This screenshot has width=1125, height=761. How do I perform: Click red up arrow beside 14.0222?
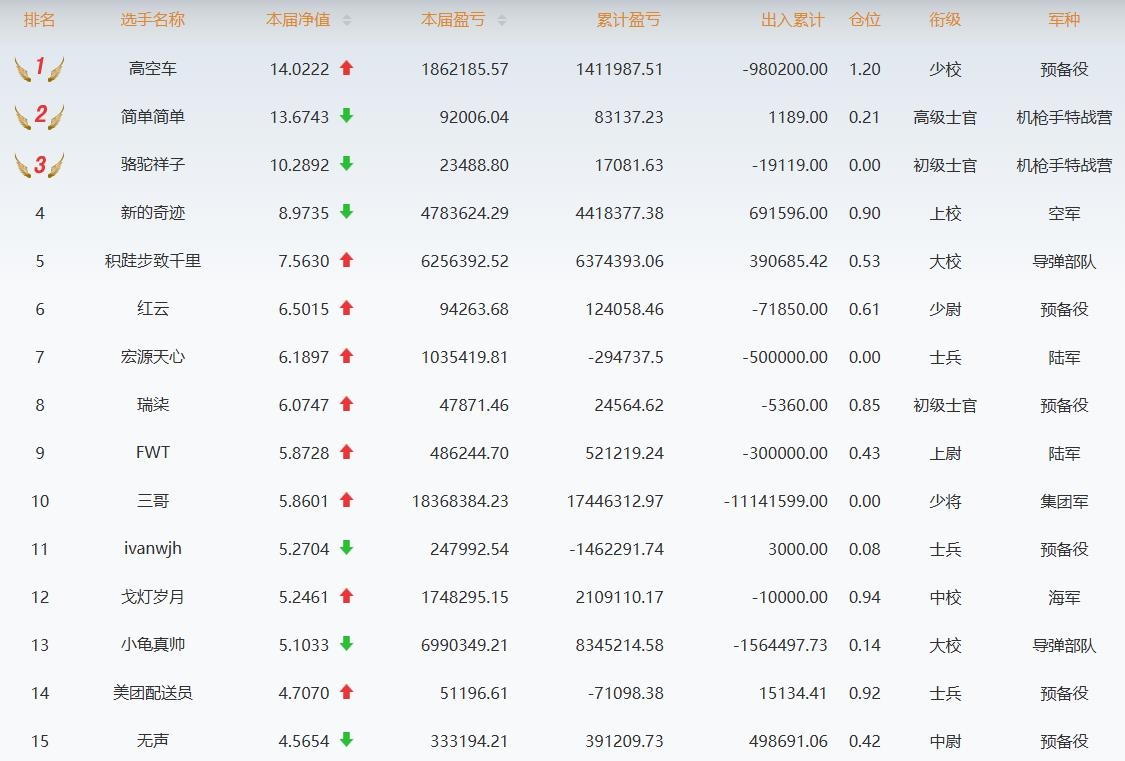[347, 68]
